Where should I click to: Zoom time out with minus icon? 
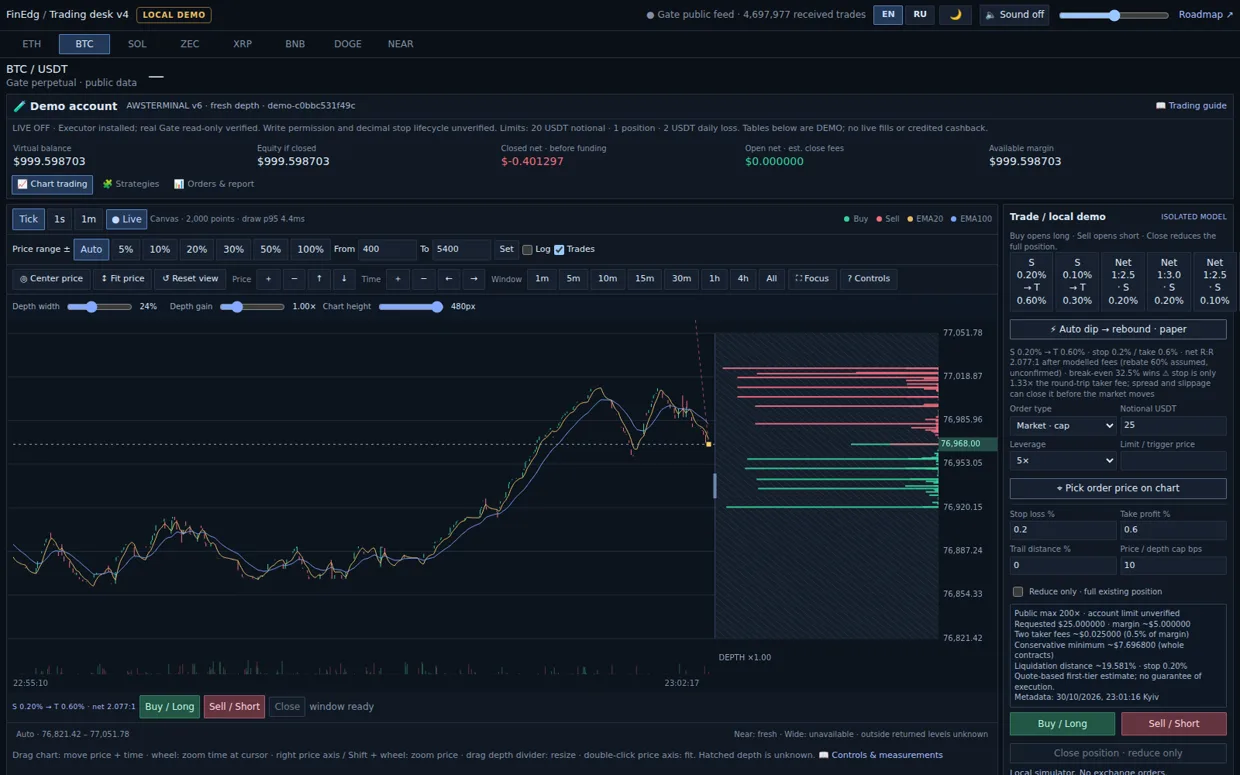point(423,279)
